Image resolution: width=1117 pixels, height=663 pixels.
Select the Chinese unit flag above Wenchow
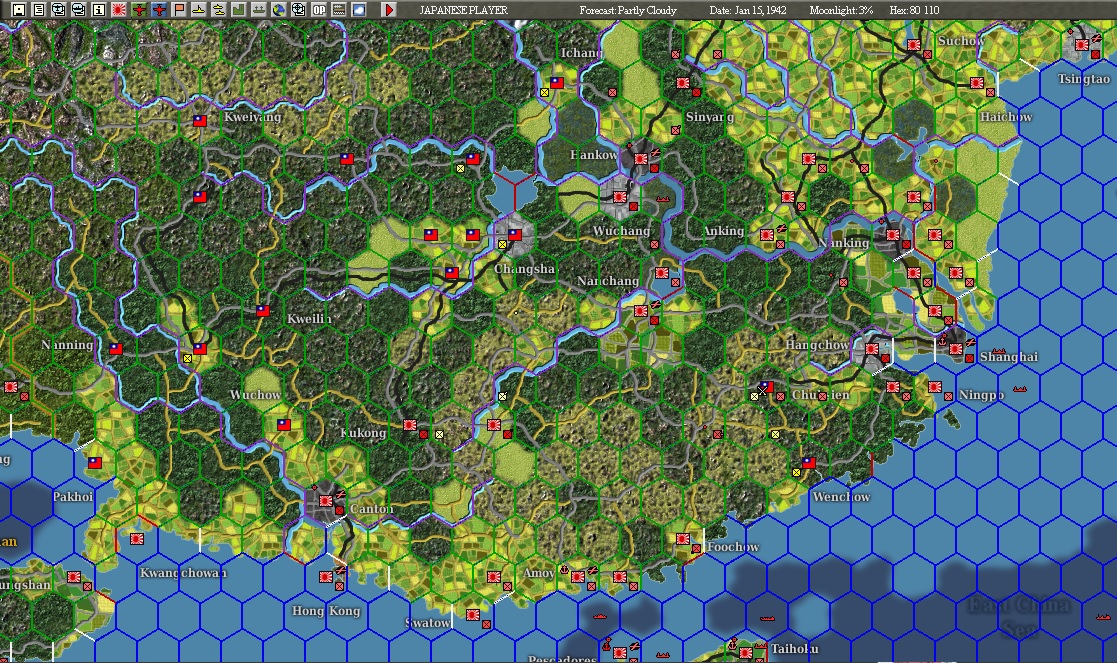coord(809,463)
